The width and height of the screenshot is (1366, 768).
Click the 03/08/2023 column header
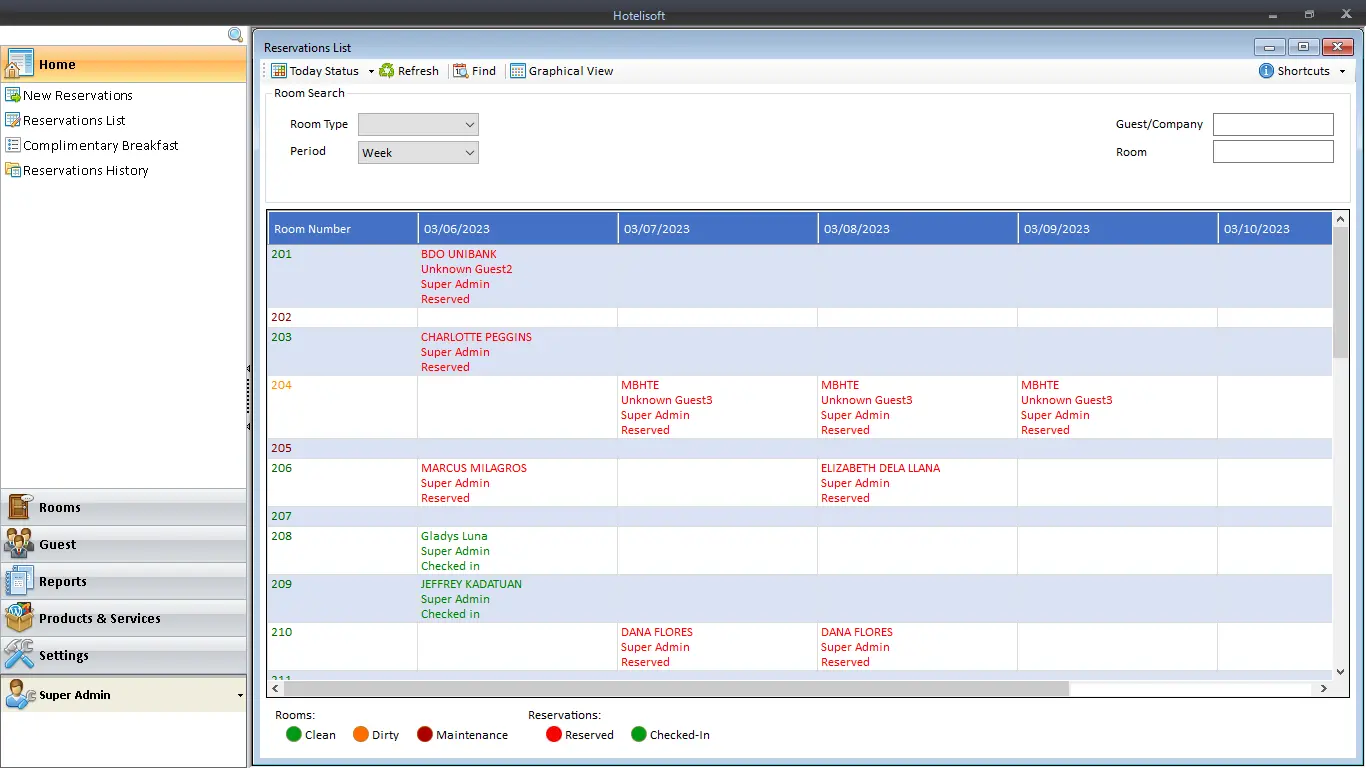click(x=918, y=228)
